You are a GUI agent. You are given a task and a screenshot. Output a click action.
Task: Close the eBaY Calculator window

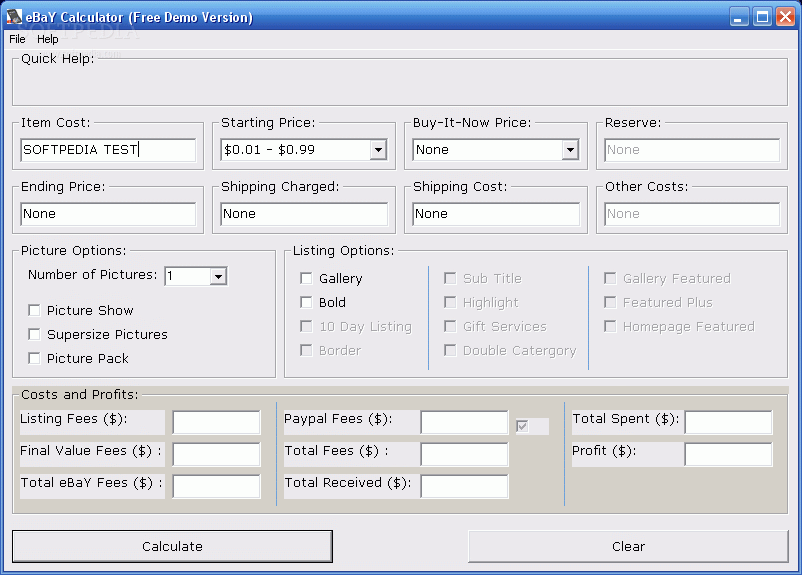[785, 17]
